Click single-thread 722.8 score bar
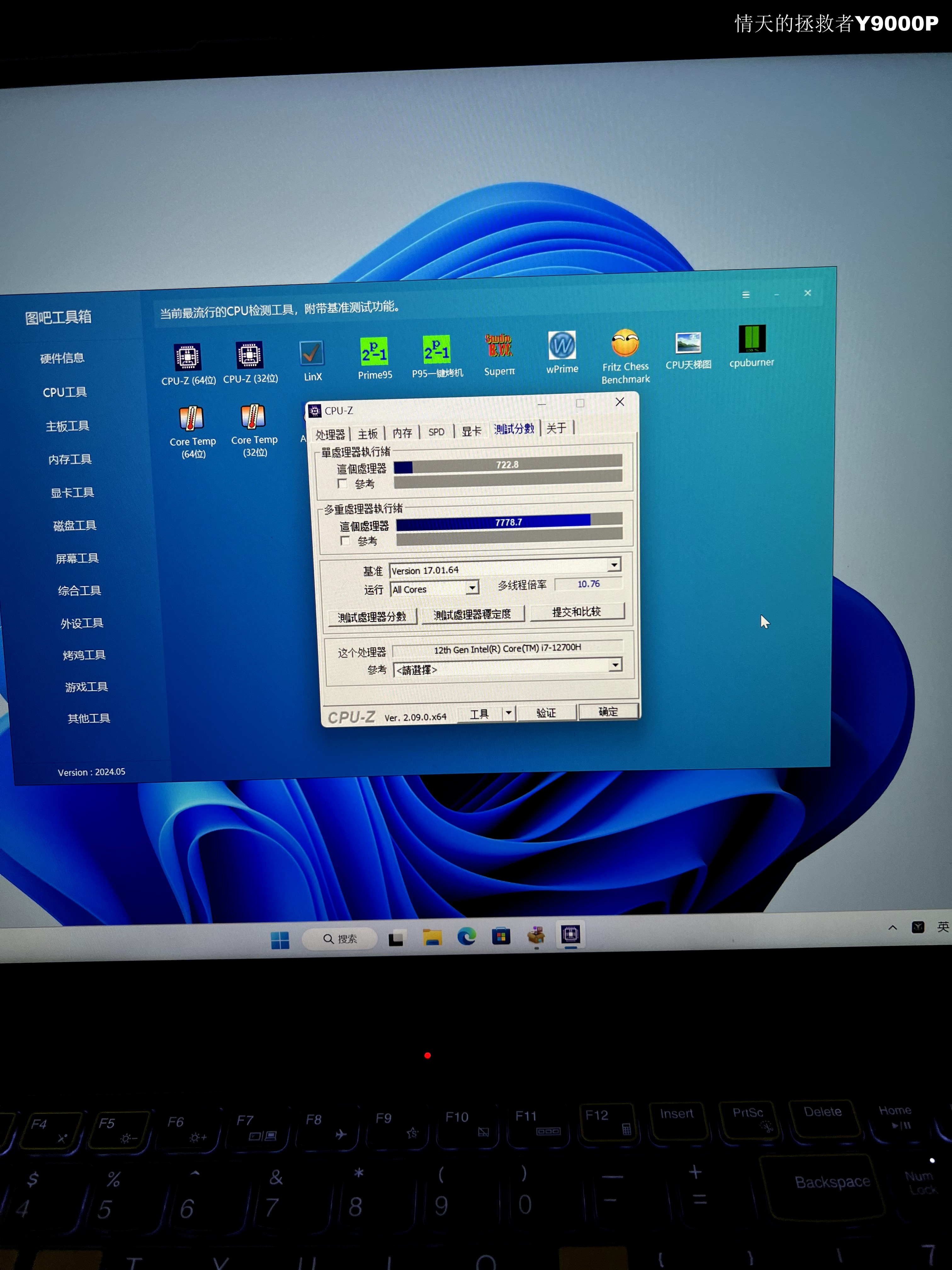This screenshot has width=952, height=1270. pyautogui.click(x=508, y=464)
